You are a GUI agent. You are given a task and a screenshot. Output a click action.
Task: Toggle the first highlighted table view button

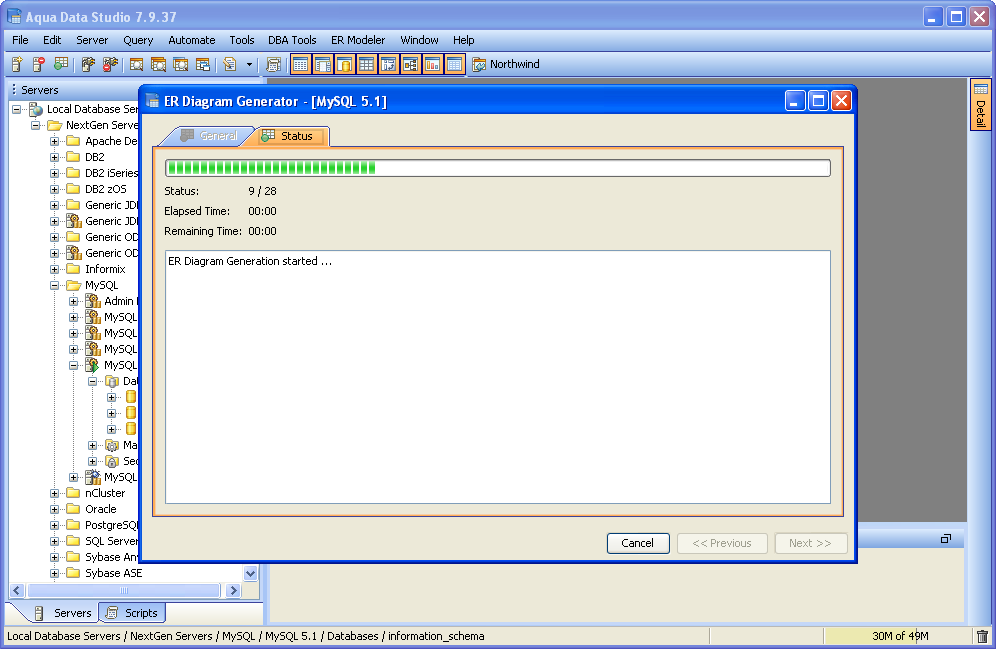tap(301, 64)
